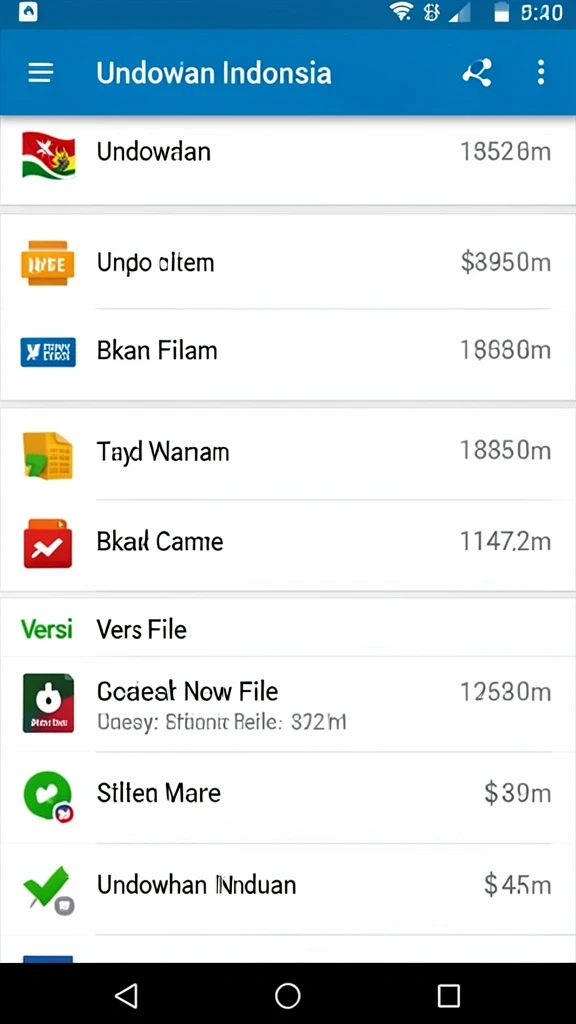Tap the green Versi label
576x1024 pixels.
tap(46, 630)
